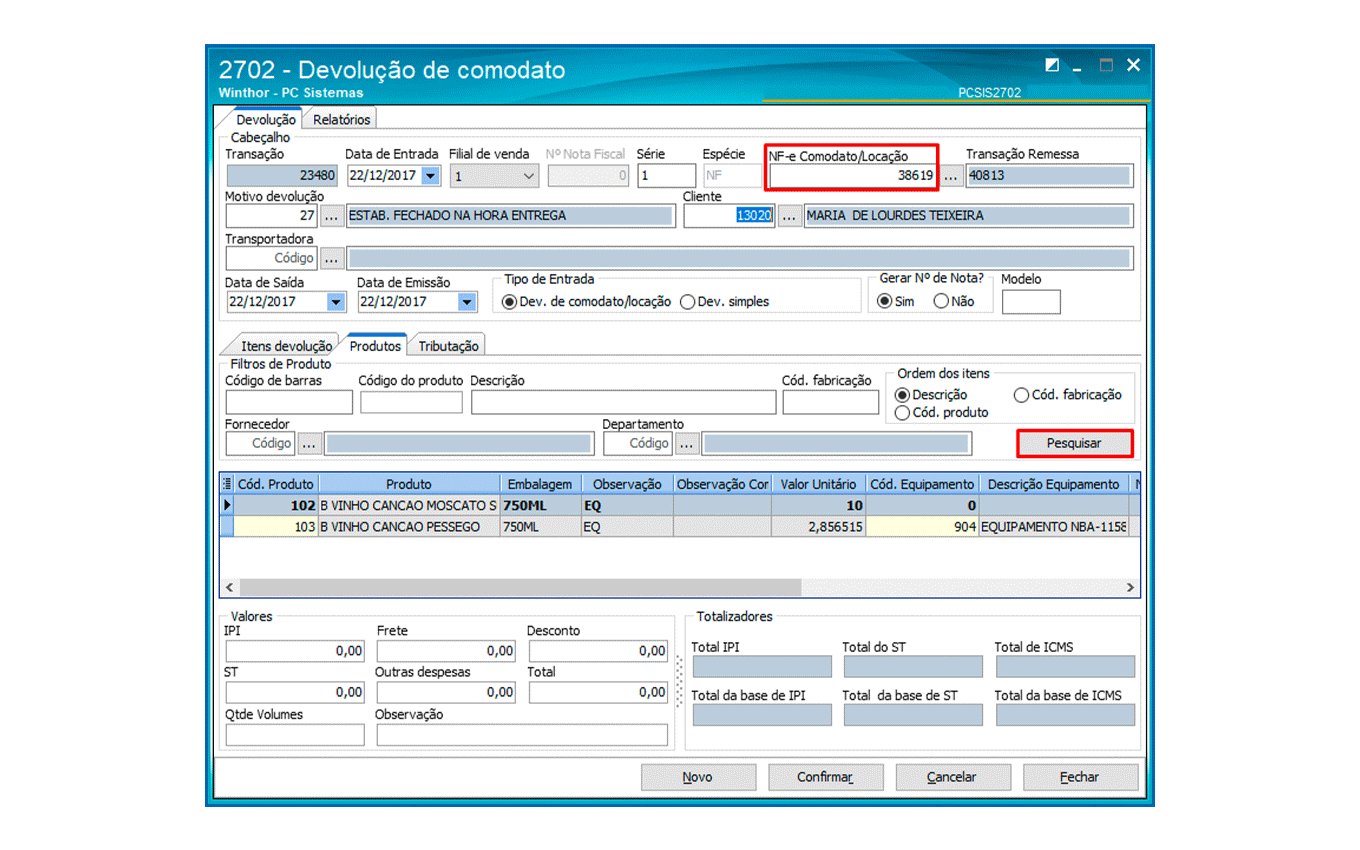Click the Pesquisar button
This screenshot has width=1360, height=850.
pyautogui.click(x=1074, y=443)
